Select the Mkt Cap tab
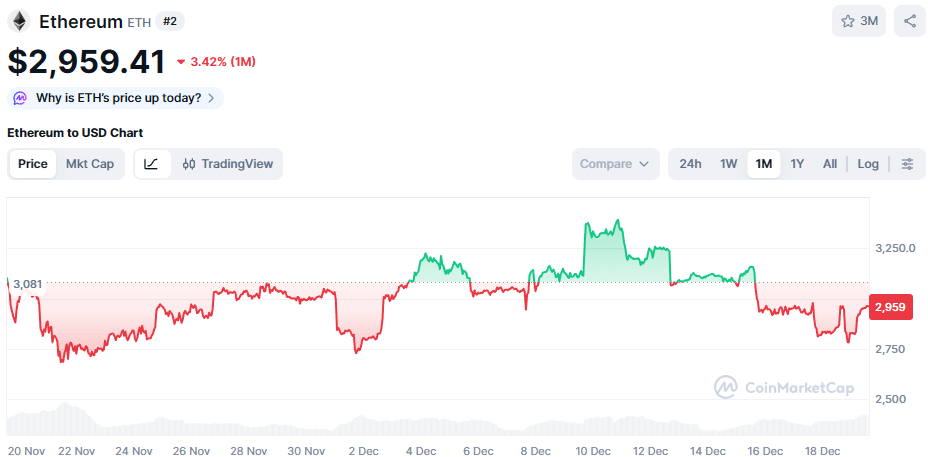 (90, 164)
